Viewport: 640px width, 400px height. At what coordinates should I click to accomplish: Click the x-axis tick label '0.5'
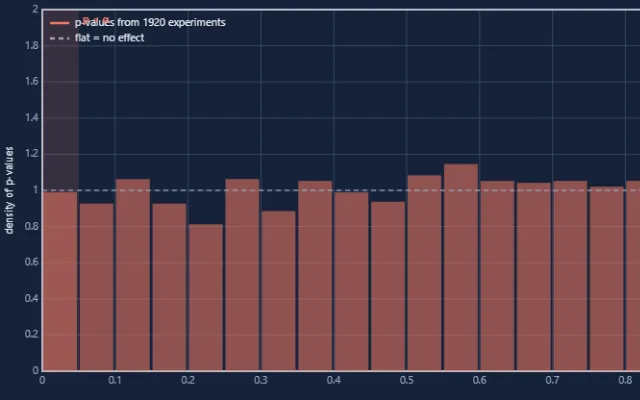click(407, 380)
